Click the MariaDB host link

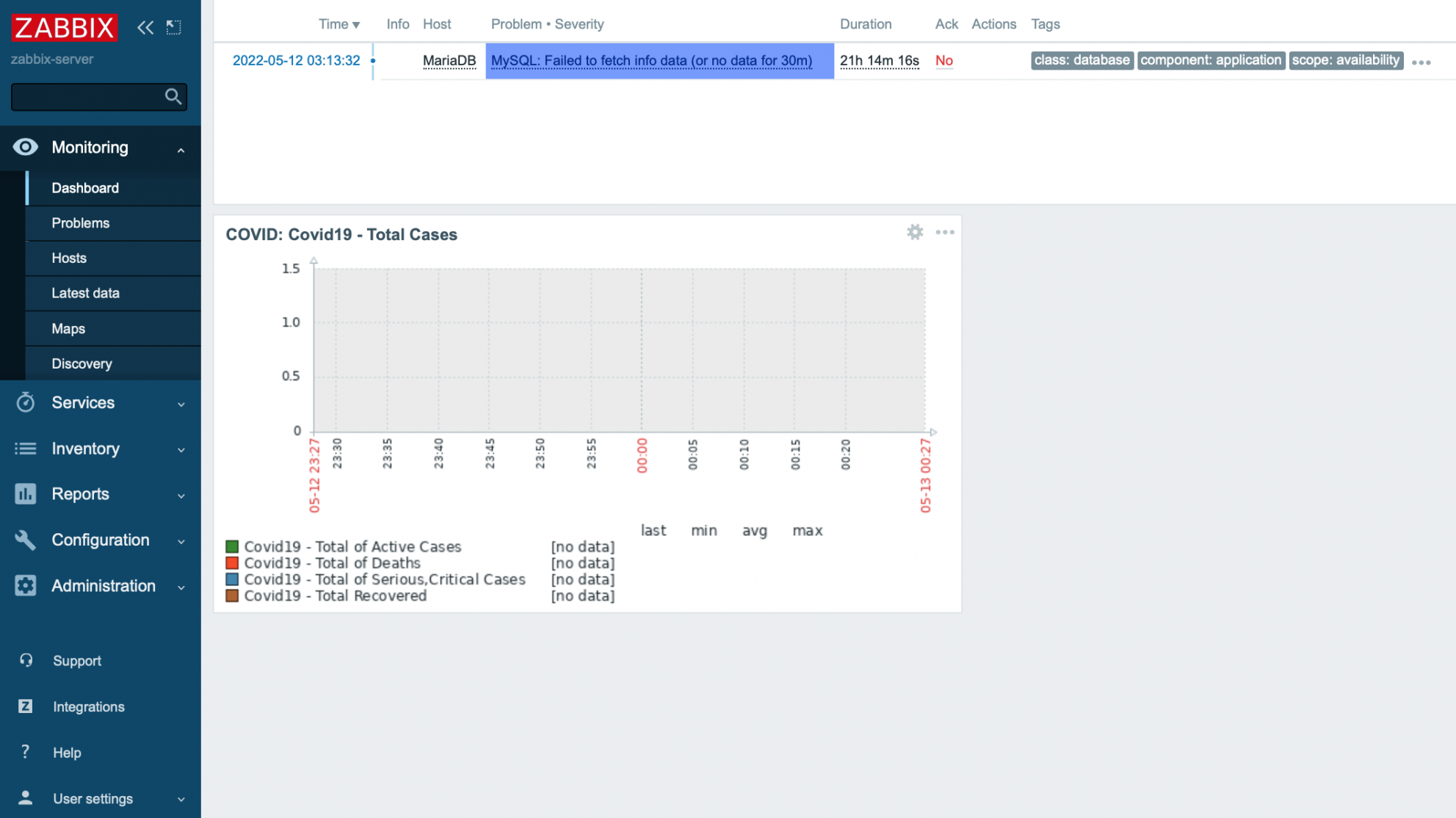tap(449, 61)
